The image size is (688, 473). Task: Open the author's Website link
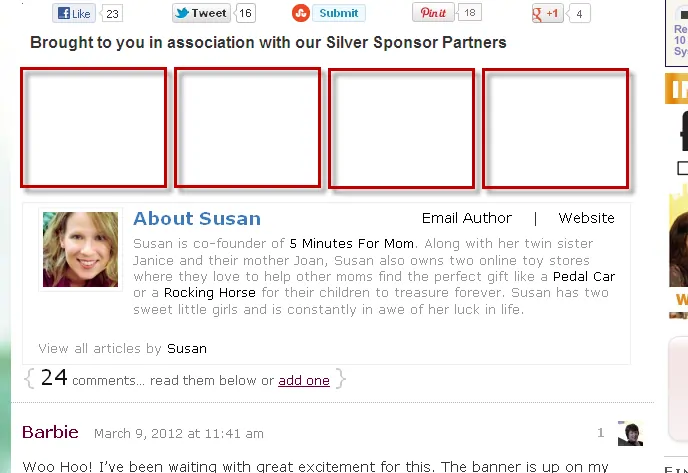point(586,218)
